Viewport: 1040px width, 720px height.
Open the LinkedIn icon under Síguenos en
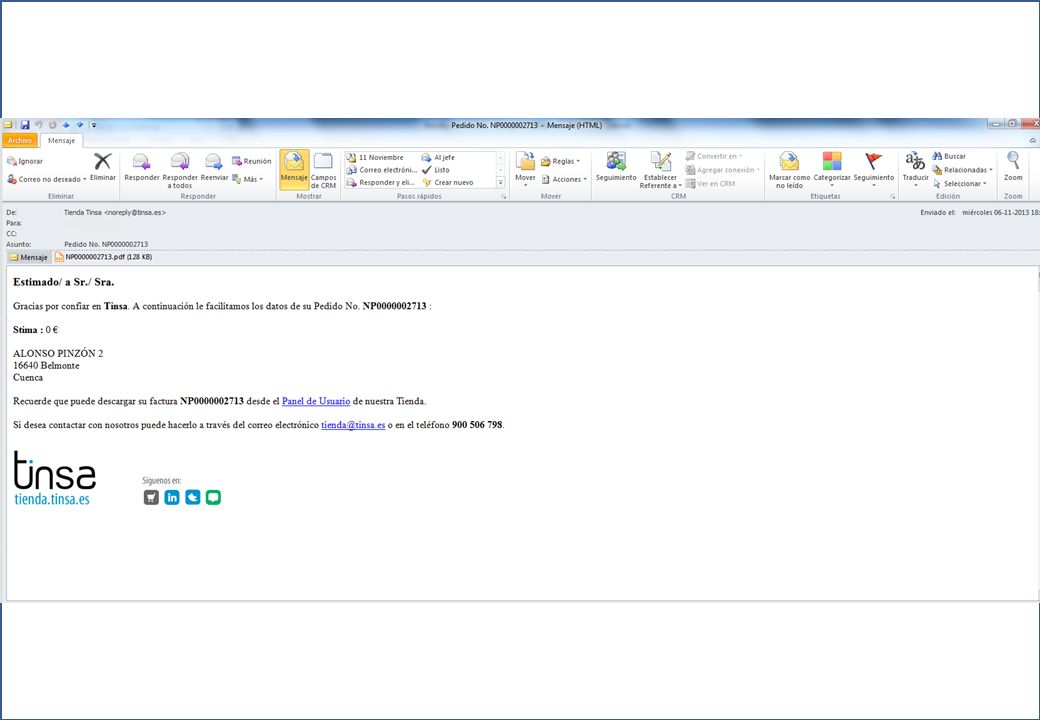click(x=172, y=497)
